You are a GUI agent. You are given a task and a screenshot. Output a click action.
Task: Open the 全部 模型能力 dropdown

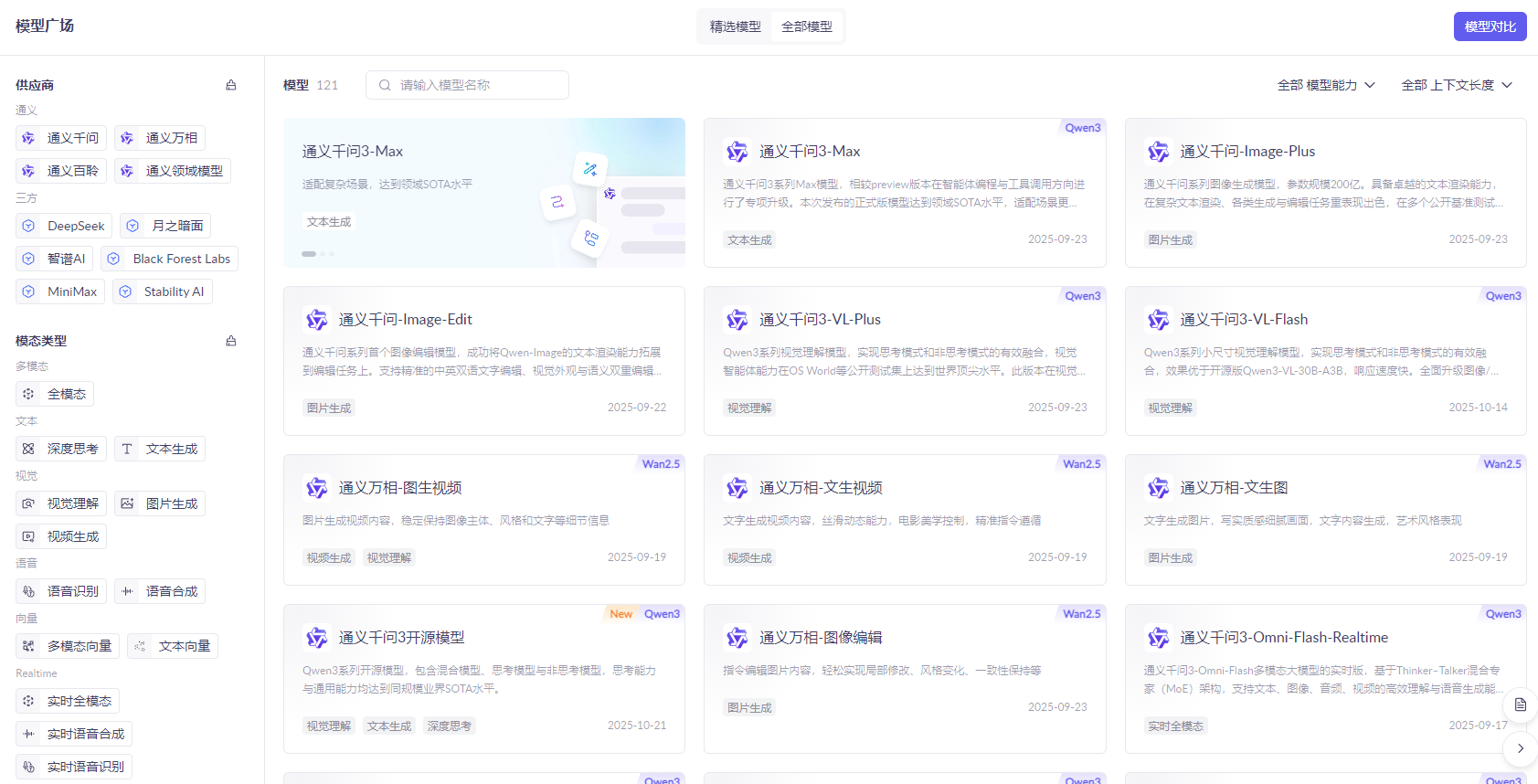(1326, 85)
